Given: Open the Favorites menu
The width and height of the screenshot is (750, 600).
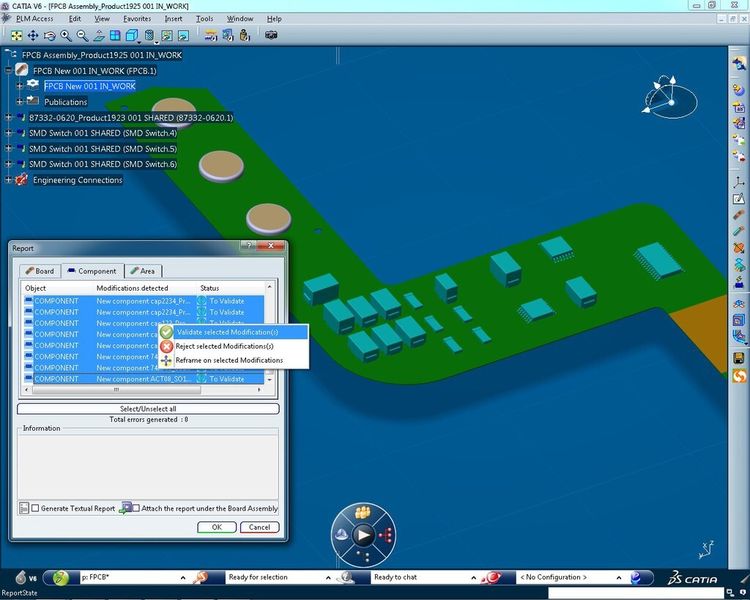Looking at the screenshot, I should tap(137, 19).
